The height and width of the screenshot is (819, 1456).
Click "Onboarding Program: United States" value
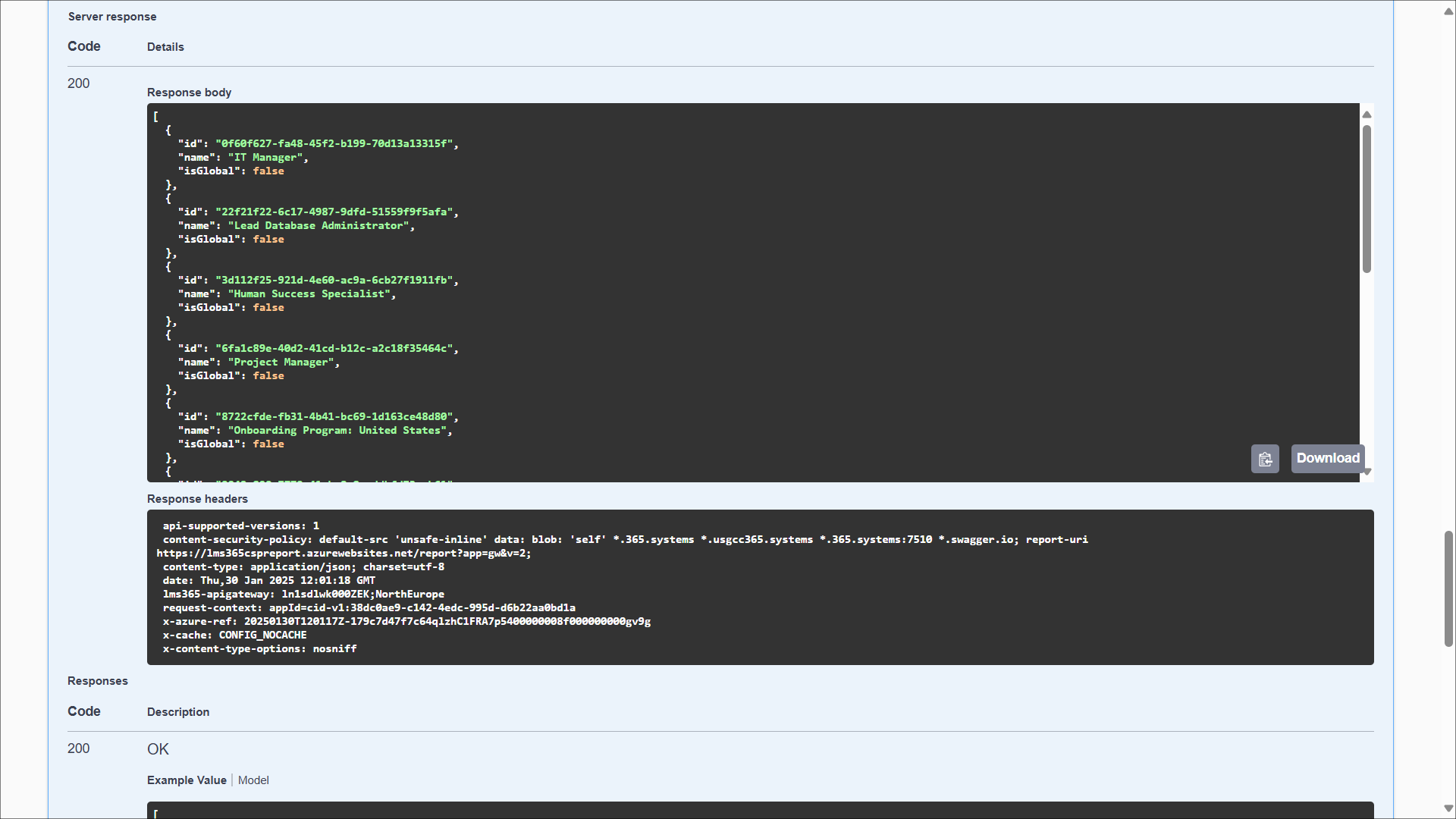pyautogui.click(x=337, y=431)
